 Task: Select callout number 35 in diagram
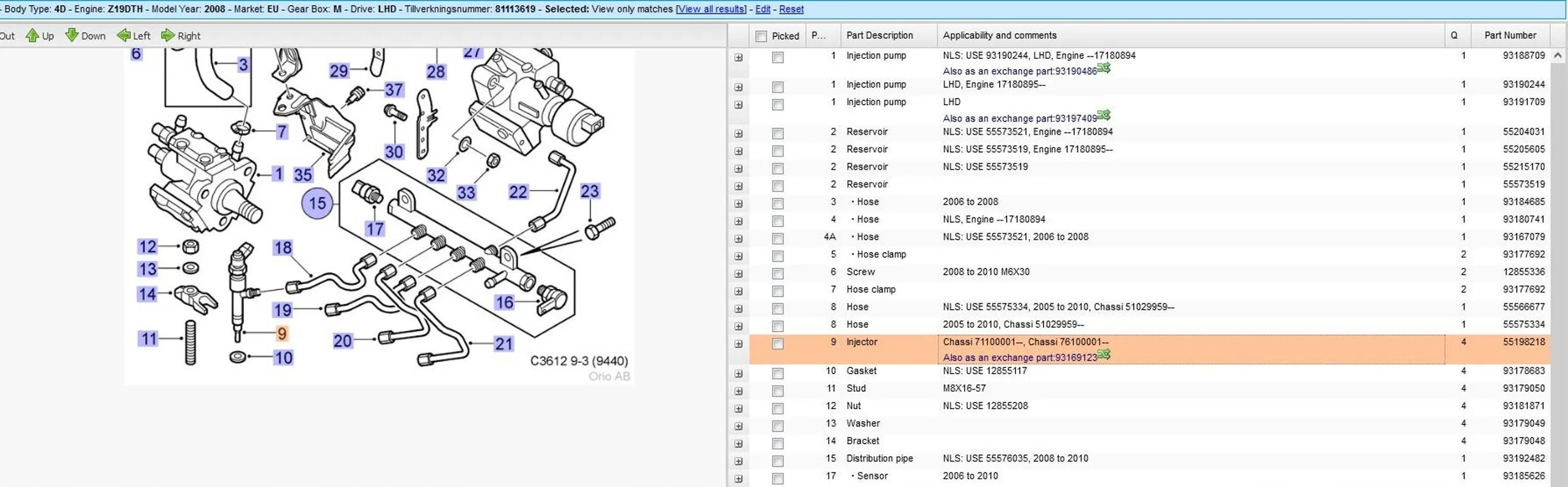click(303, 175)
